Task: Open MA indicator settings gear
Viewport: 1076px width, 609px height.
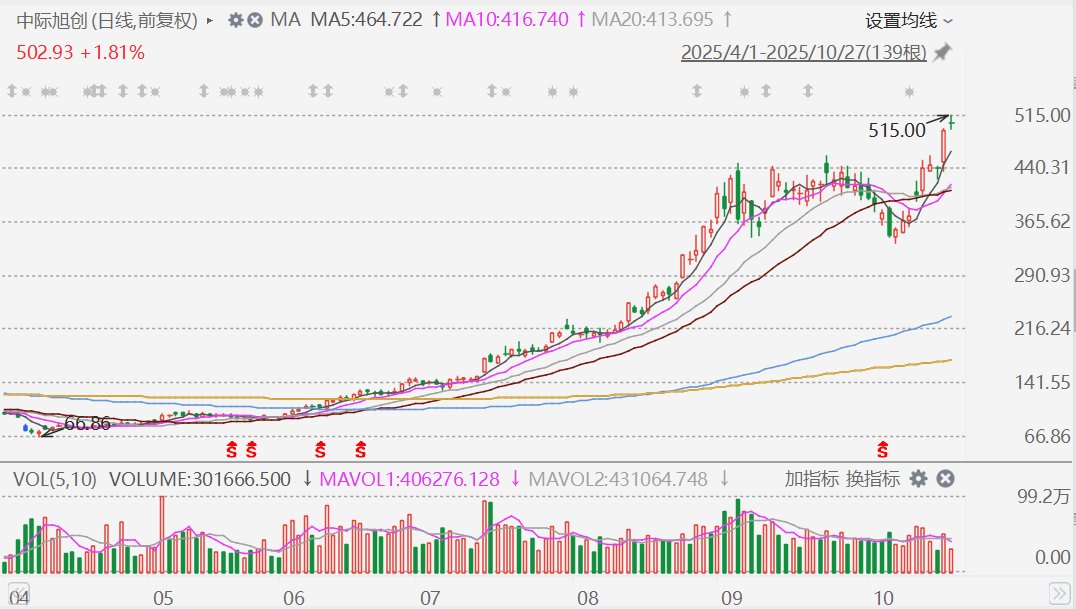Action: 236,20
